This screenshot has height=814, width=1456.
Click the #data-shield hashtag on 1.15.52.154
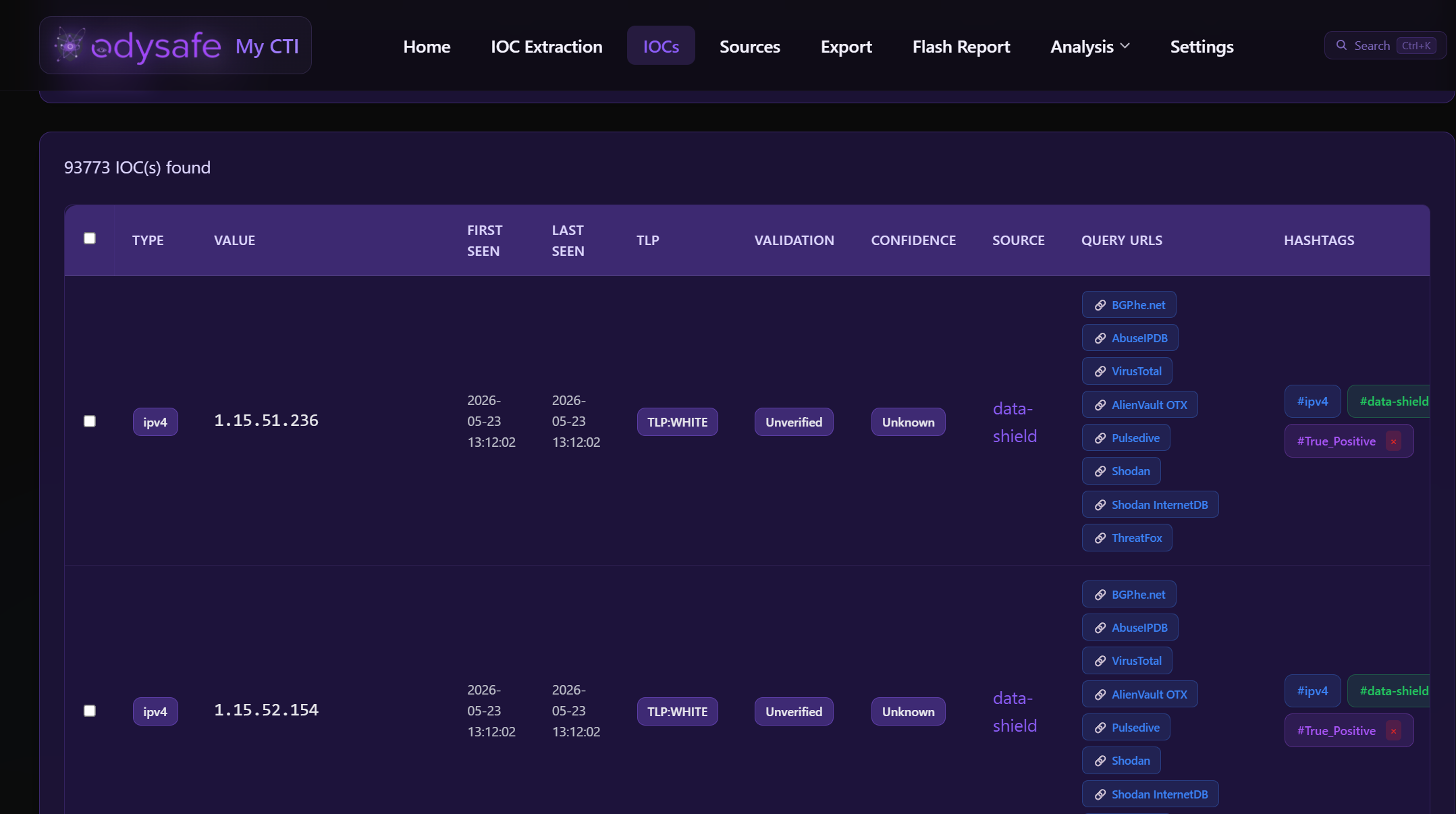coord(1389,691)
